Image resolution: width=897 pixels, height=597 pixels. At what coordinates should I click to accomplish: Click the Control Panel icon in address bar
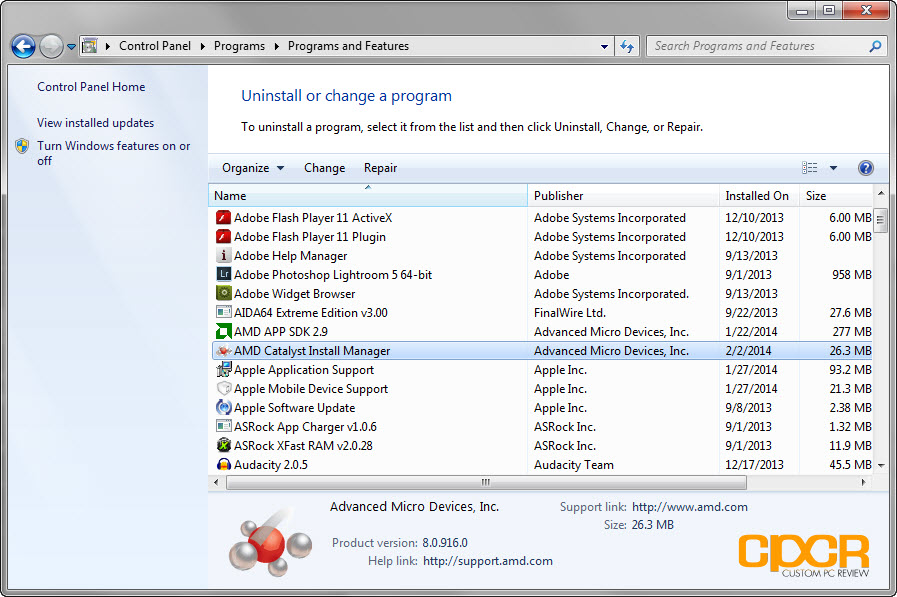[90, 46]
